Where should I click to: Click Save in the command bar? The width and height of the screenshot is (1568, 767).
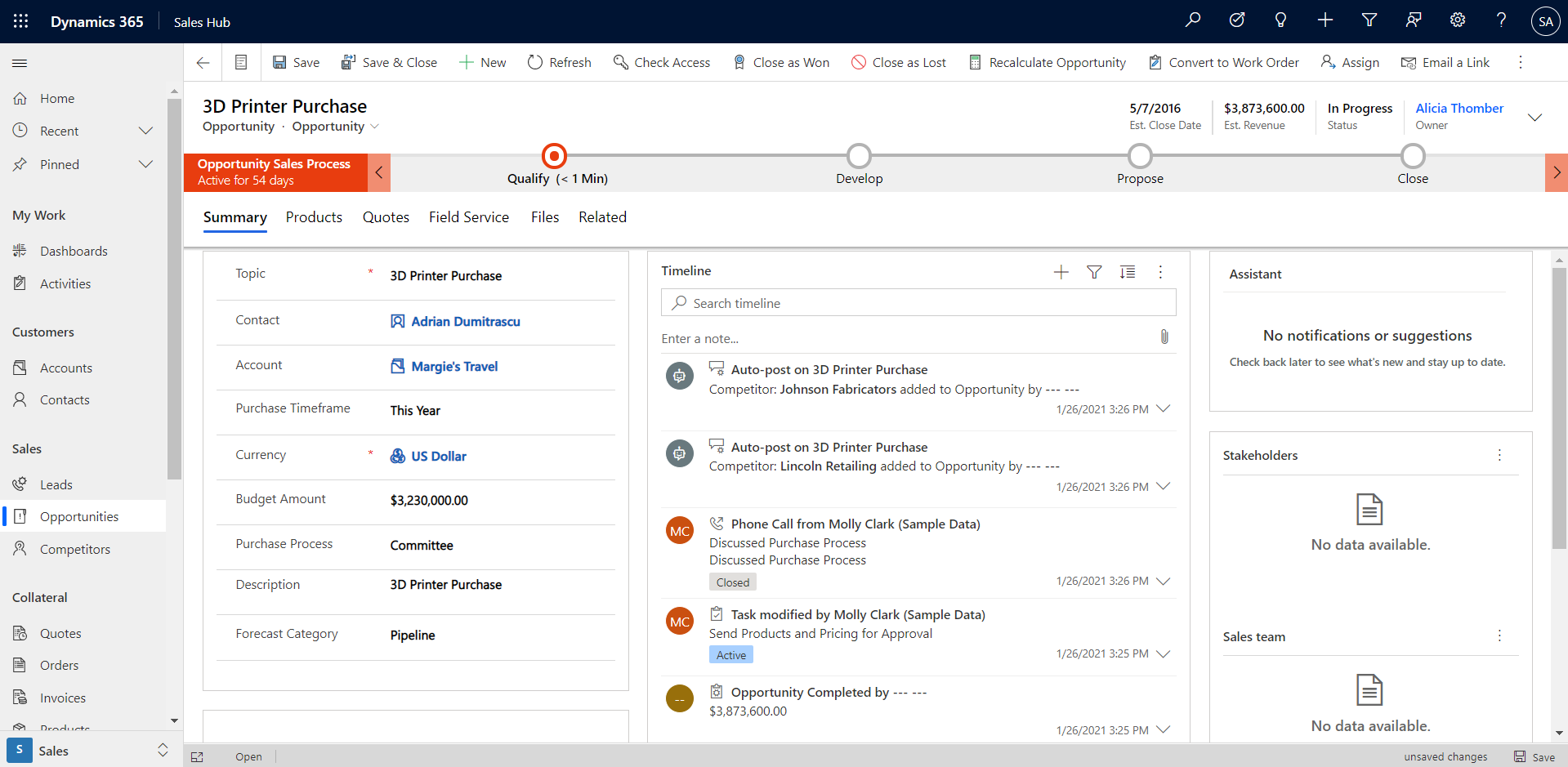[x=296, y=62]
